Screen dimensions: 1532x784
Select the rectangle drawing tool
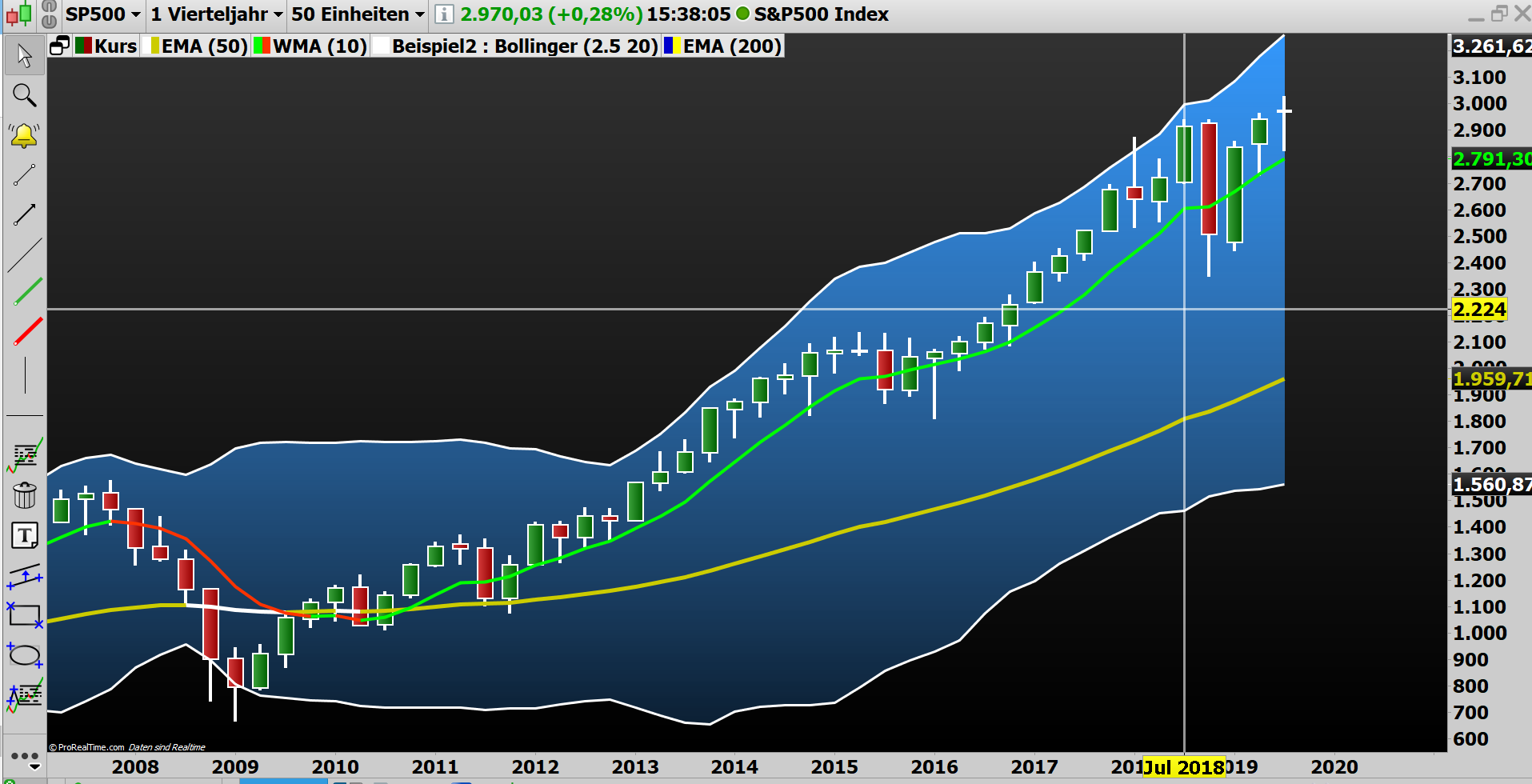point(24,616)
